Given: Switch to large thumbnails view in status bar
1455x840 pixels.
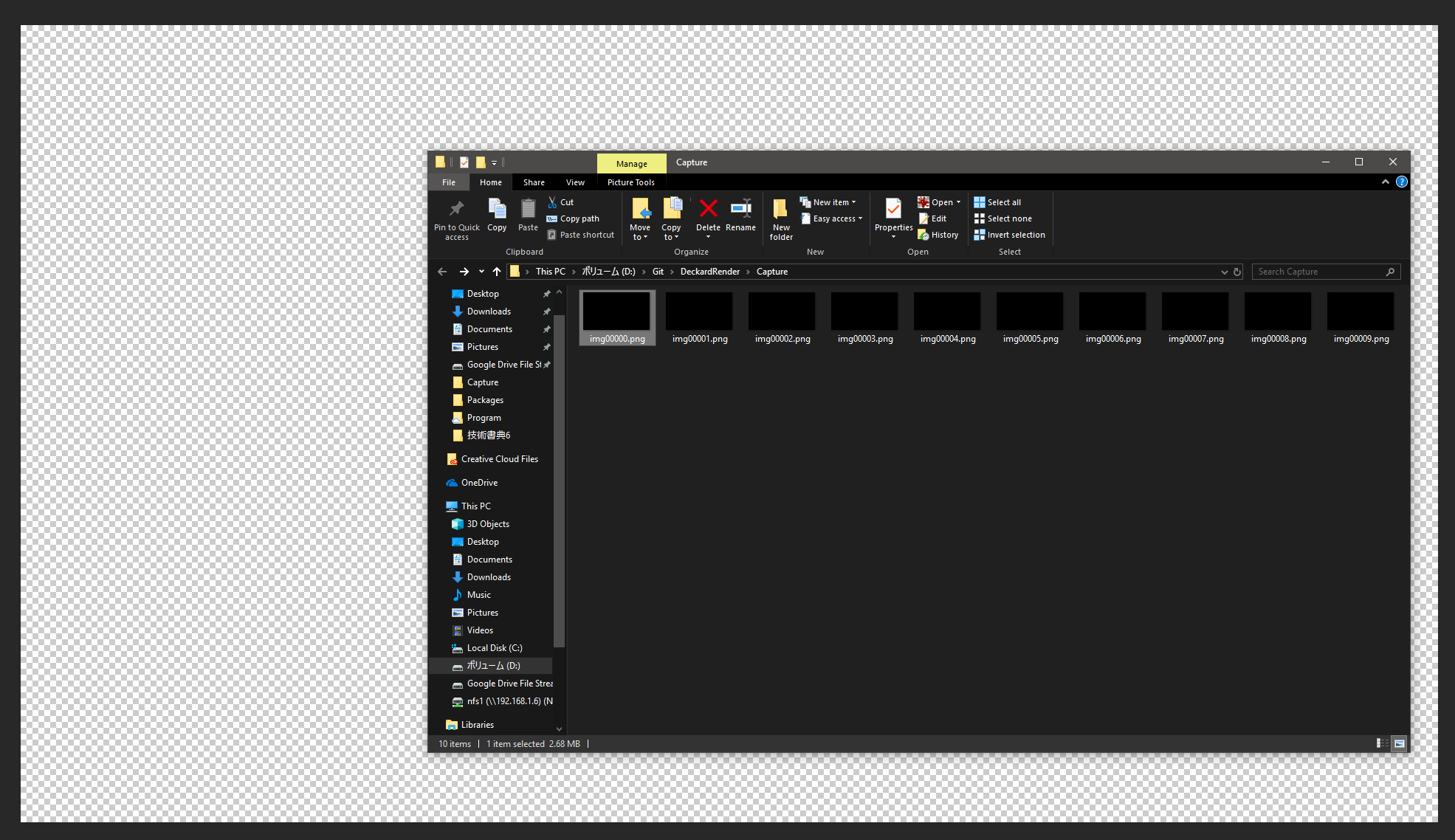Looking at the screenshot, I should 1399,743.
